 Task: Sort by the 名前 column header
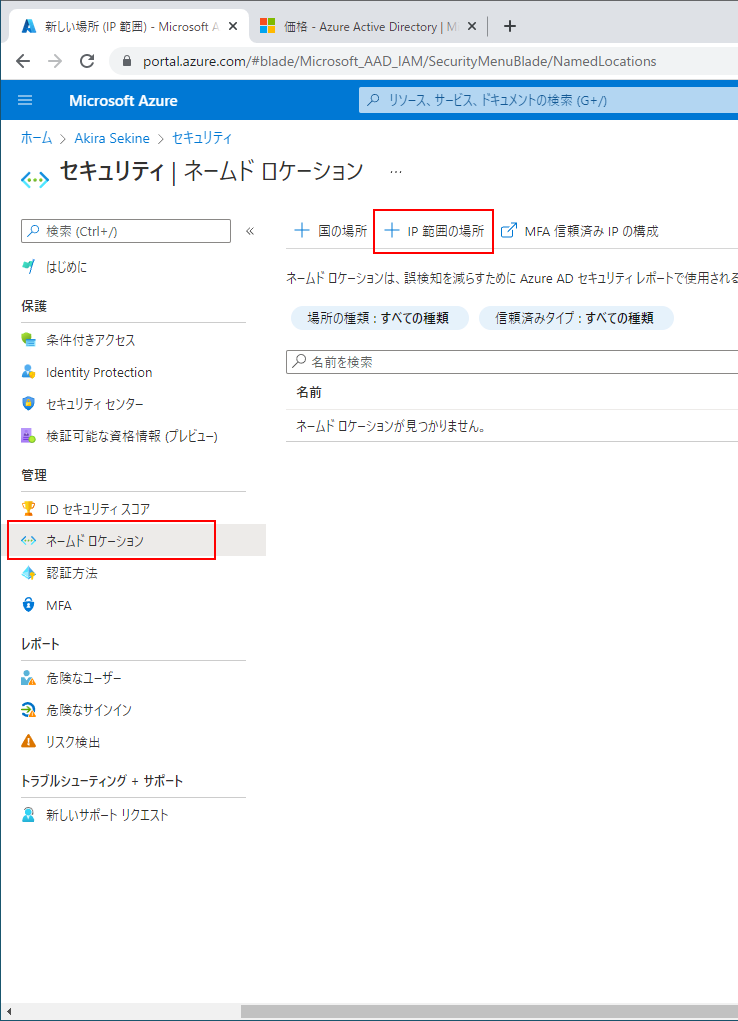click(x=309, y=392)
